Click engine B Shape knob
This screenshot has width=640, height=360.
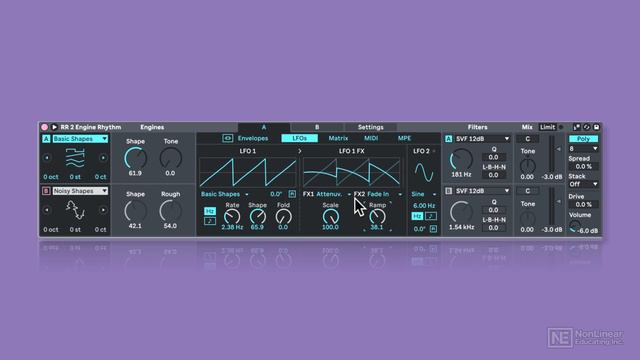pos(135,211)
